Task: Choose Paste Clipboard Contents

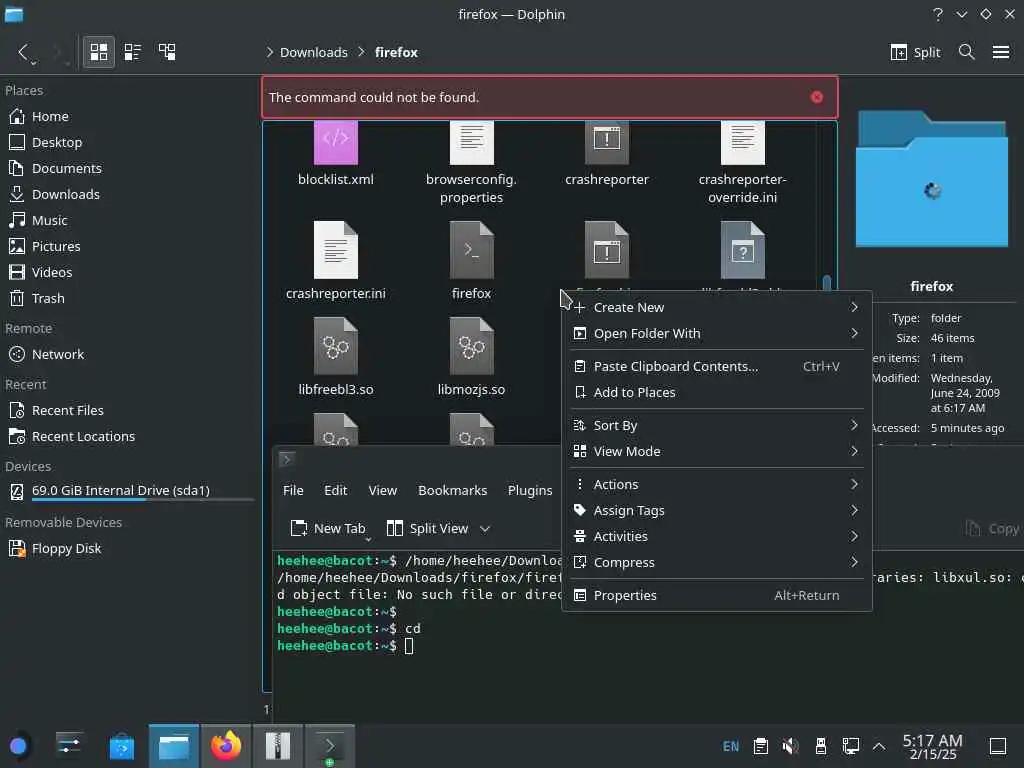Action: tap(716, 366)
